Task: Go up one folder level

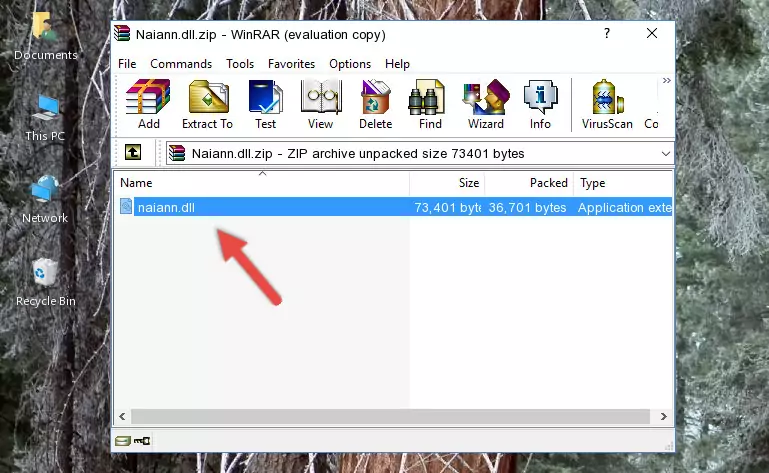Action: click(133, 153)
